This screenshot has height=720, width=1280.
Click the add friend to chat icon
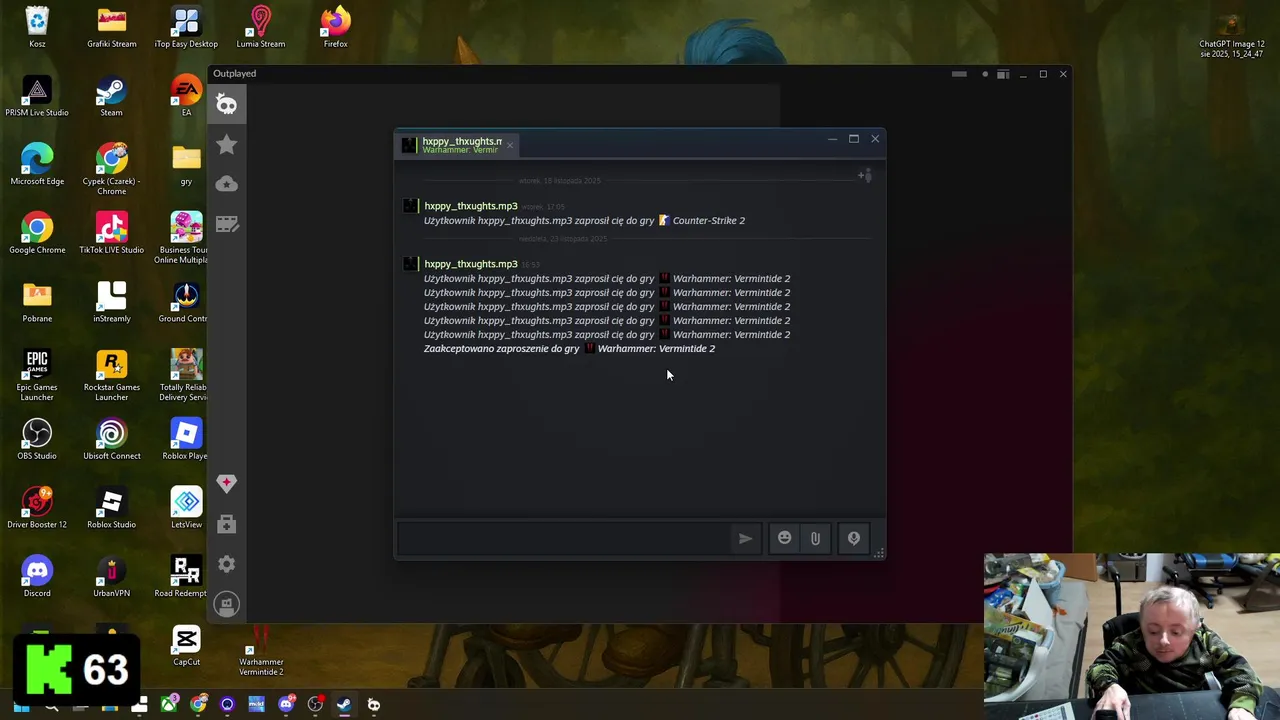(x=865, y=176)
